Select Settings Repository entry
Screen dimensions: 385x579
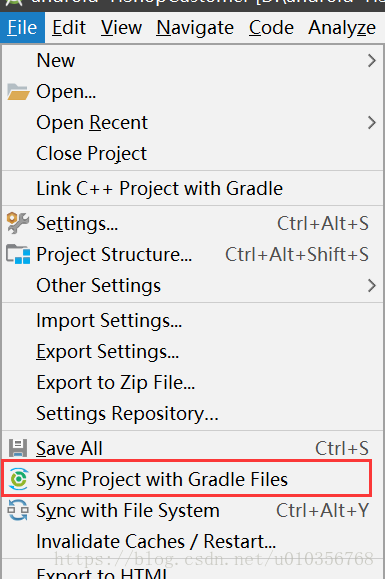click(x=127, y=414)
